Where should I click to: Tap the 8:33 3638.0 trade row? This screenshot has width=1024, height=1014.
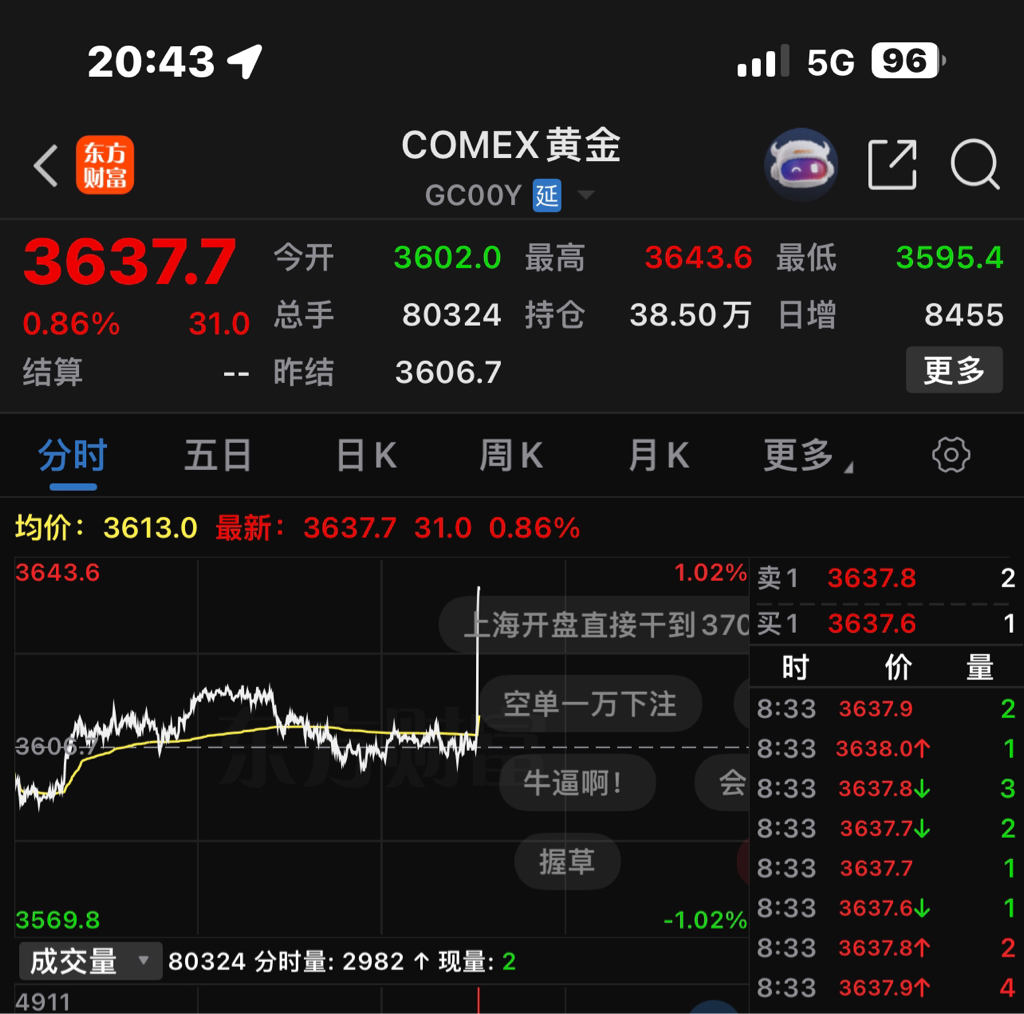click(886, 748)
